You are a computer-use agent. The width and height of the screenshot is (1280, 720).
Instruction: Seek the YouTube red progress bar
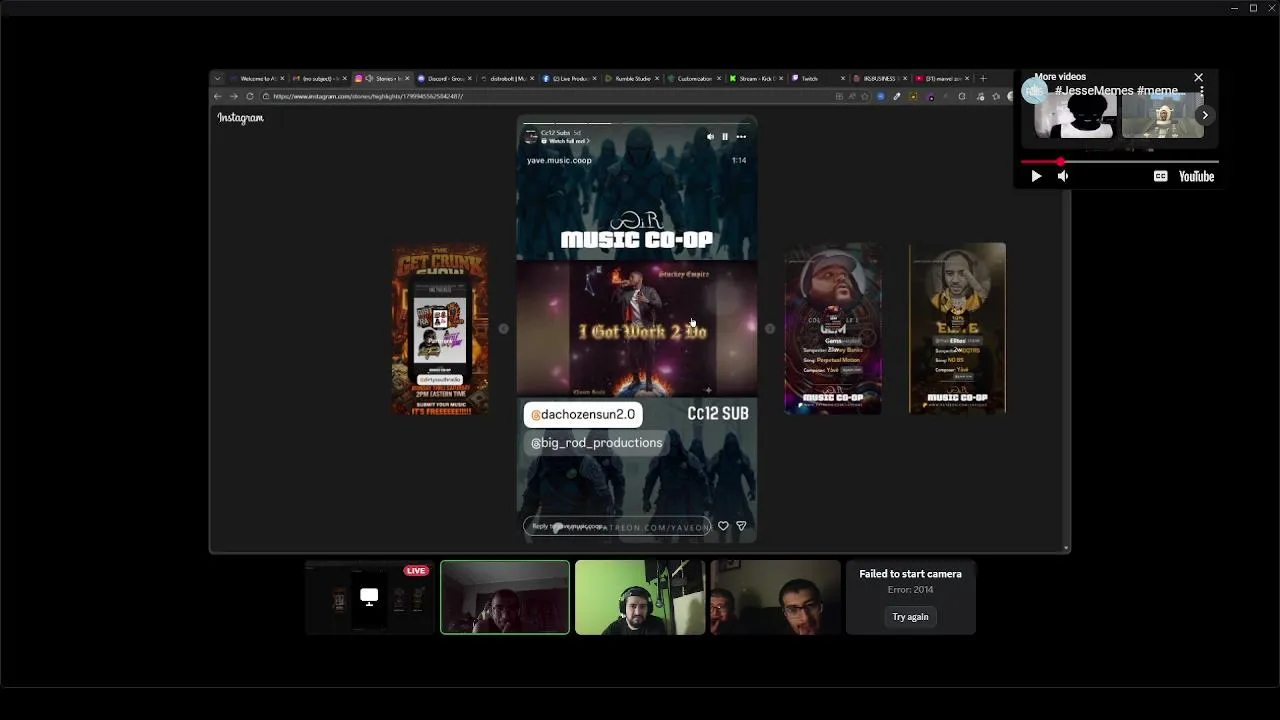pyautogui.click(x=1120, y=161)
